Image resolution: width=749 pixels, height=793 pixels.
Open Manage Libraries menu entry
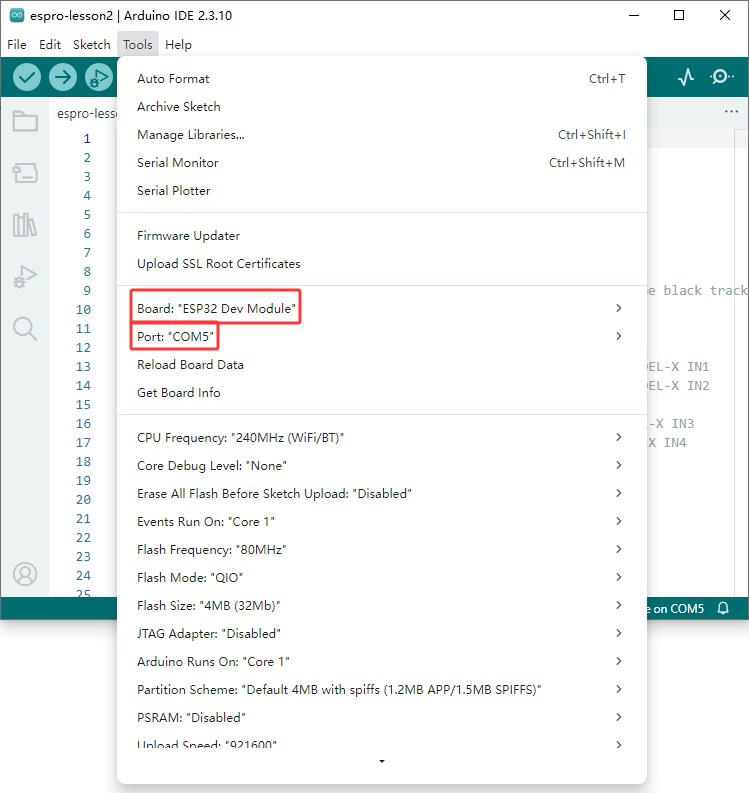pos(382,135)
